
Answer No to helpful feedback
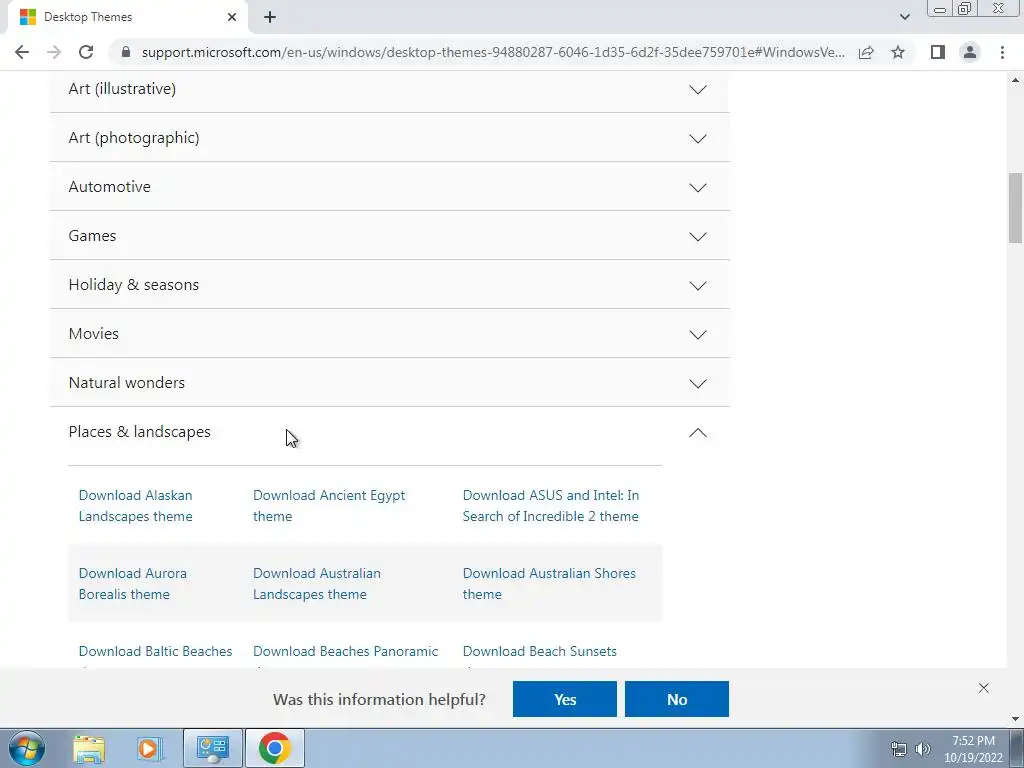(x=677, y=699)
